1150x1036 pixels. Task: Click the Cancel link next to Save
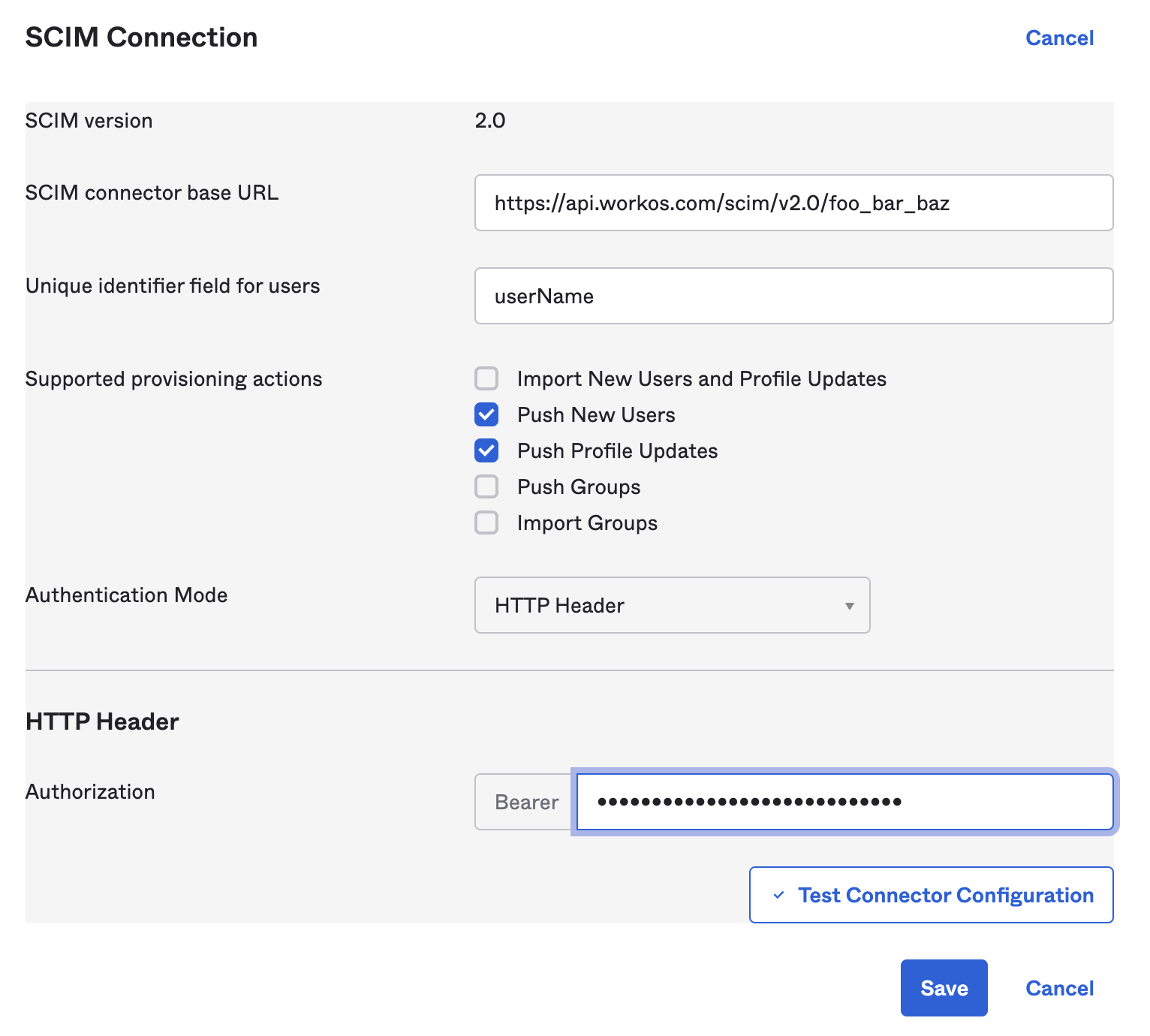(x=1059, y=988)
